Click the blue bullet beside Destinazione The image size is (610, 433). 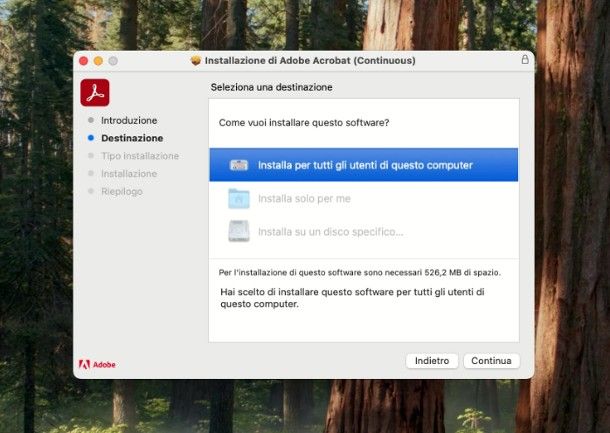click(91, 138)
